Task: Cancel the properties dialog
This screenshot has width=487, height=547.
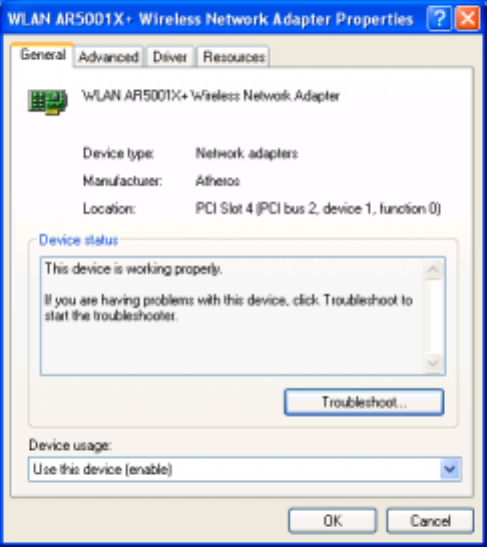Action: (430, 521)
